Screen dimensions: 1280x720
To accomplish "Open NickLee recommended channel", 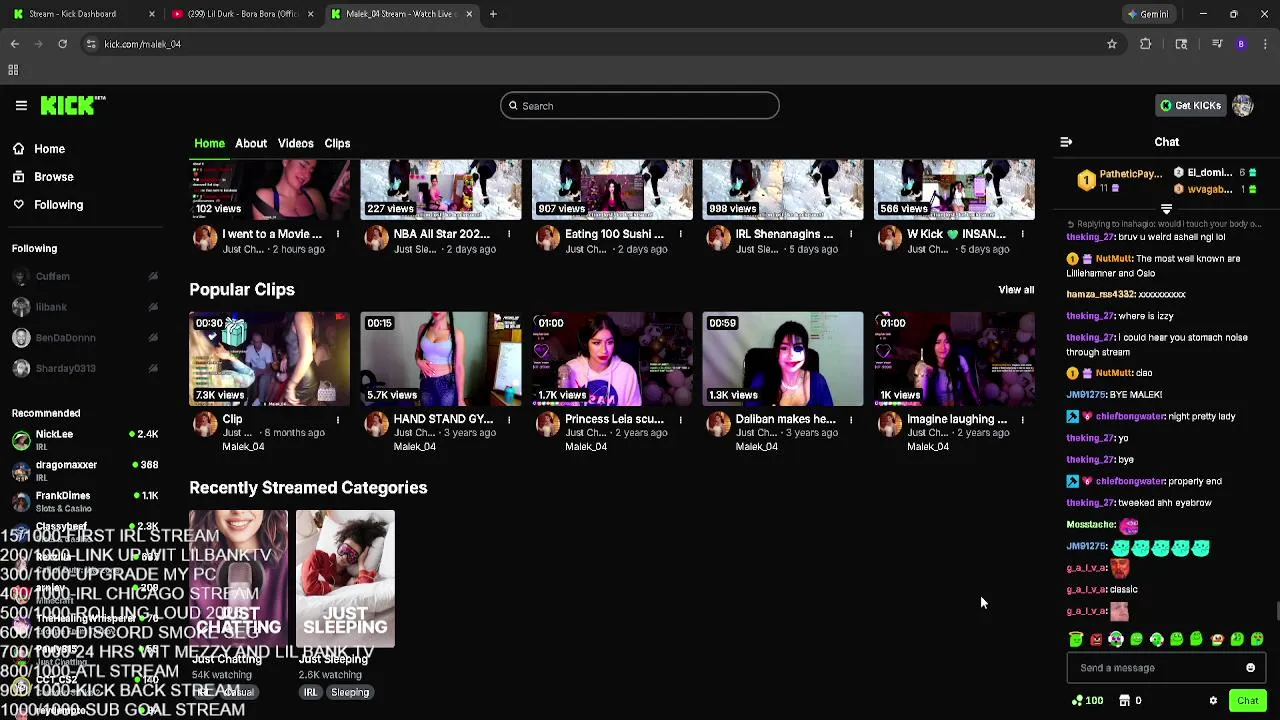I will [85, 439].
